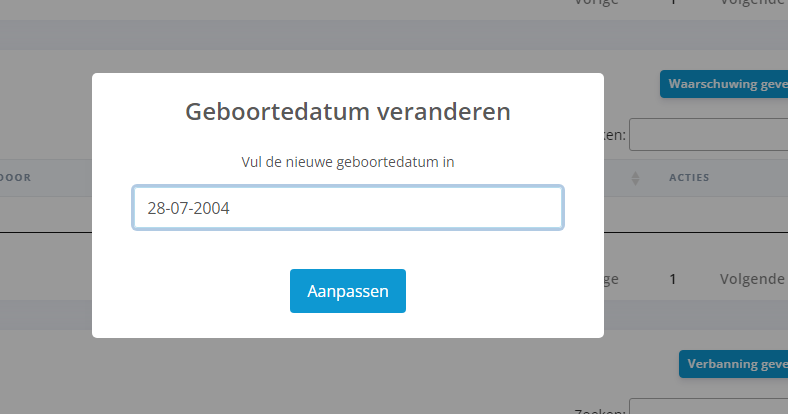Viewport: 788px width, 414px height.
Task: Click the cut-off Volgende link at the top edge
Action: (752, 3)
